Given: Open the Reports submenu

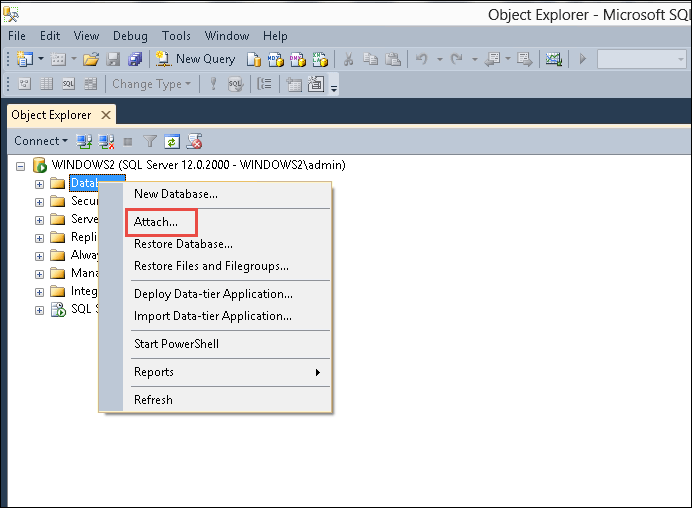Looking at the screenshot, I should click(227, 372).
